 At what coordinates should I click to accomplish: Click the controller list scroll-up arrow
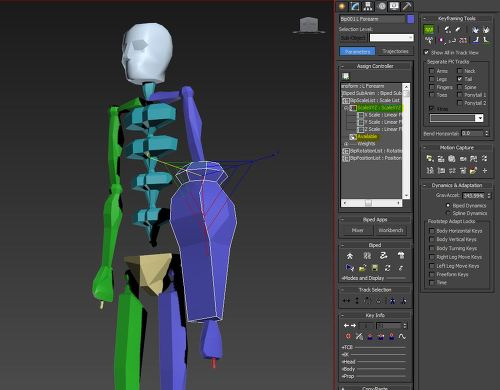click(x=406, y=86)
